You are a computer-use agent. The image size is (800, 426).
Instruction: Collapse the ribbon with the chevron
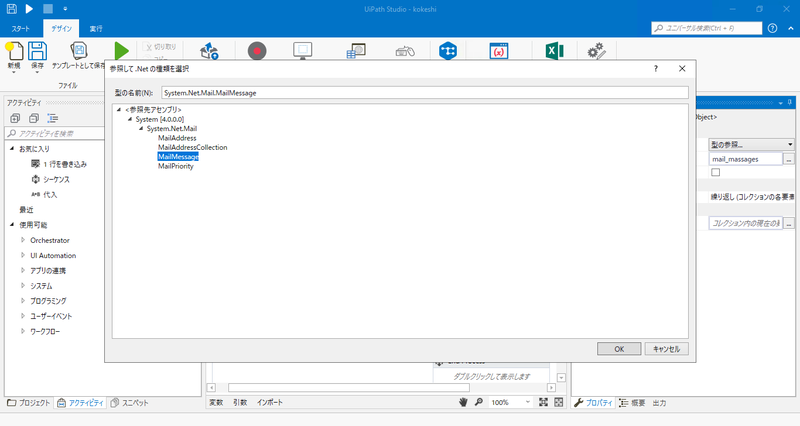[791, 29]
